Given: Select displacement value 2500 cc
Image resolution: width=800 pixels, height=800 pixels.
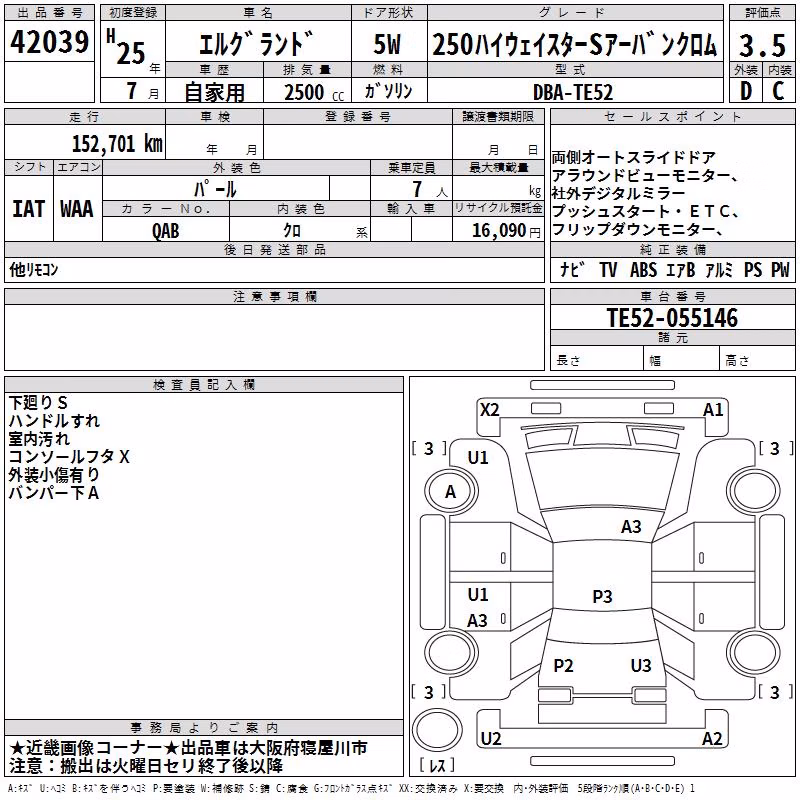Looking at the screenshot, I should (314, 93).
